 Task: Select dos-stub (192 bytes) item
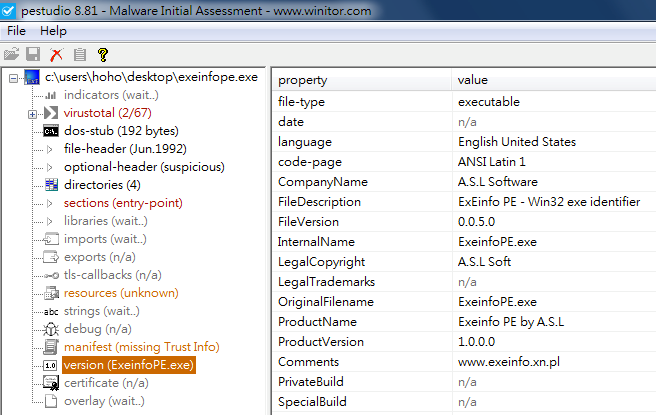click(121, 131)
